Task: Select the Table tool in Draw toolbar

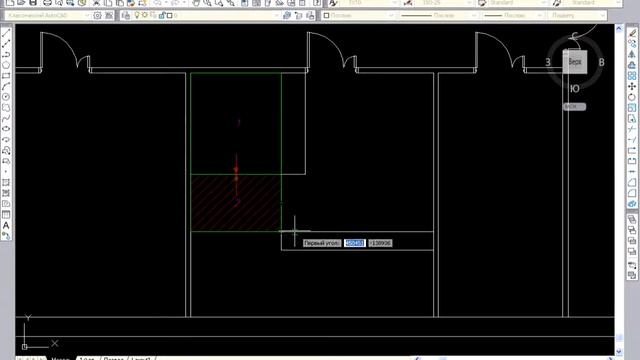Action: pos(6,214)
